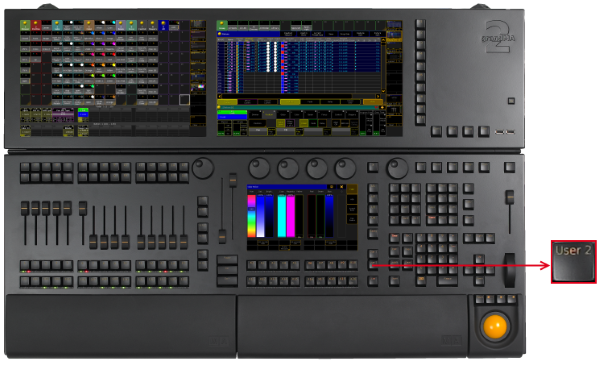
Task: Click the orange trackball
Action: [x=495, y=327]
